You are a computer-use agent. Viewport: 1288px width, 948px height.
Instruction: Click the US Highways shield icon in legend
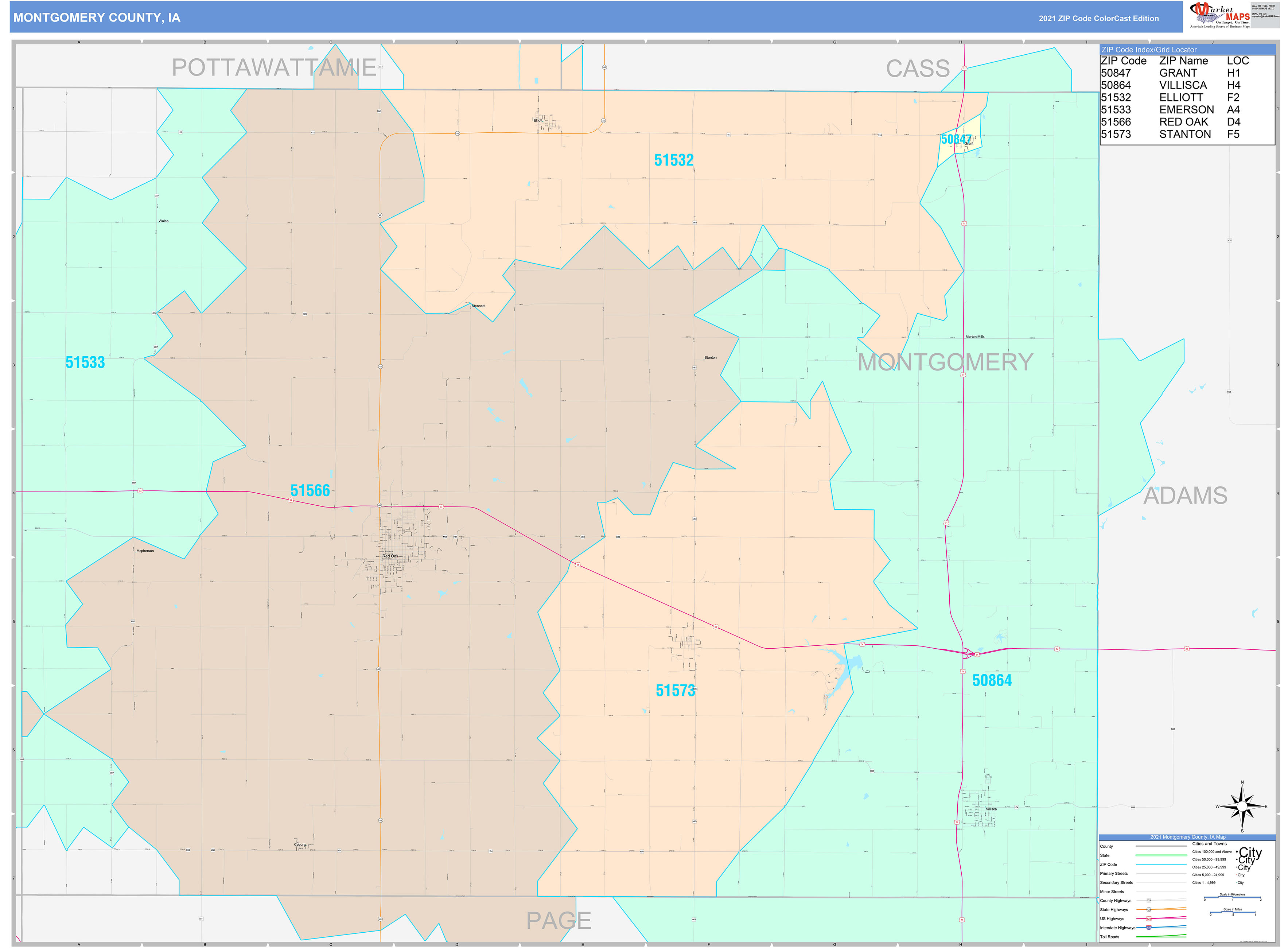coord(1149,919)
